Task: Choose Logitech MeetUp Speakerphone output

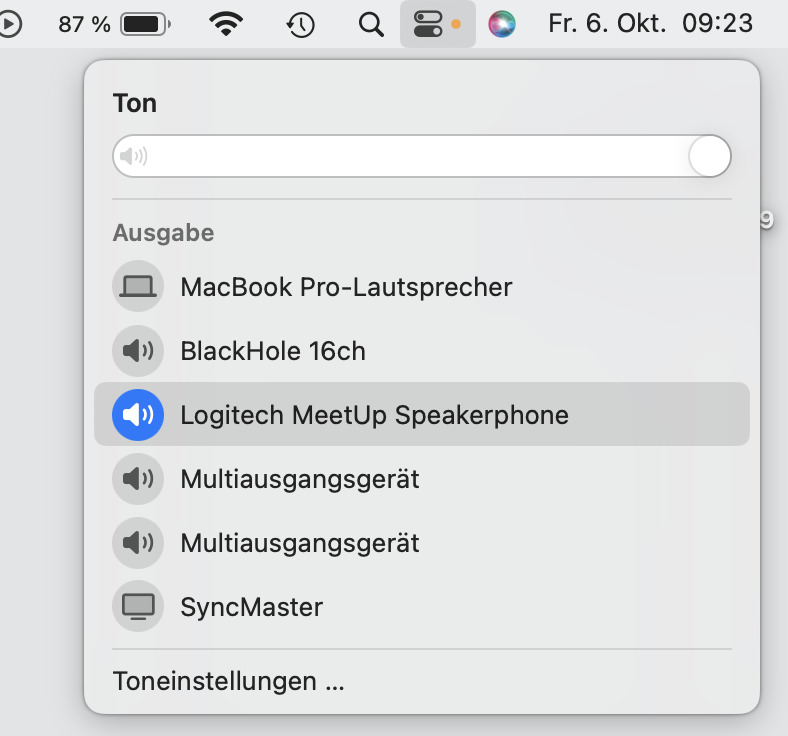Action: coord(422,414)
